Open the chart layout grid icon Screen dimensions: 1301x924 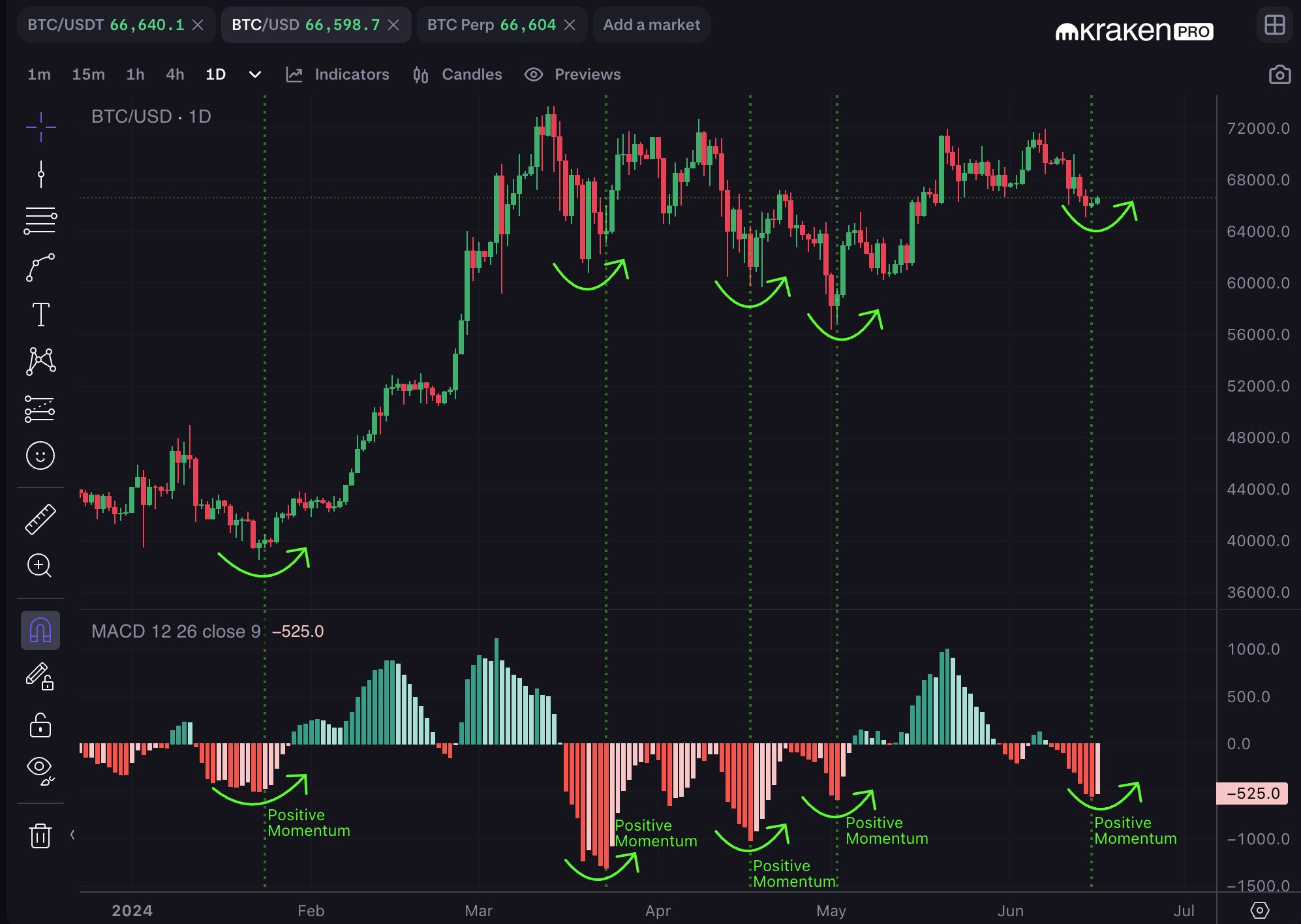click(1274, 25)
